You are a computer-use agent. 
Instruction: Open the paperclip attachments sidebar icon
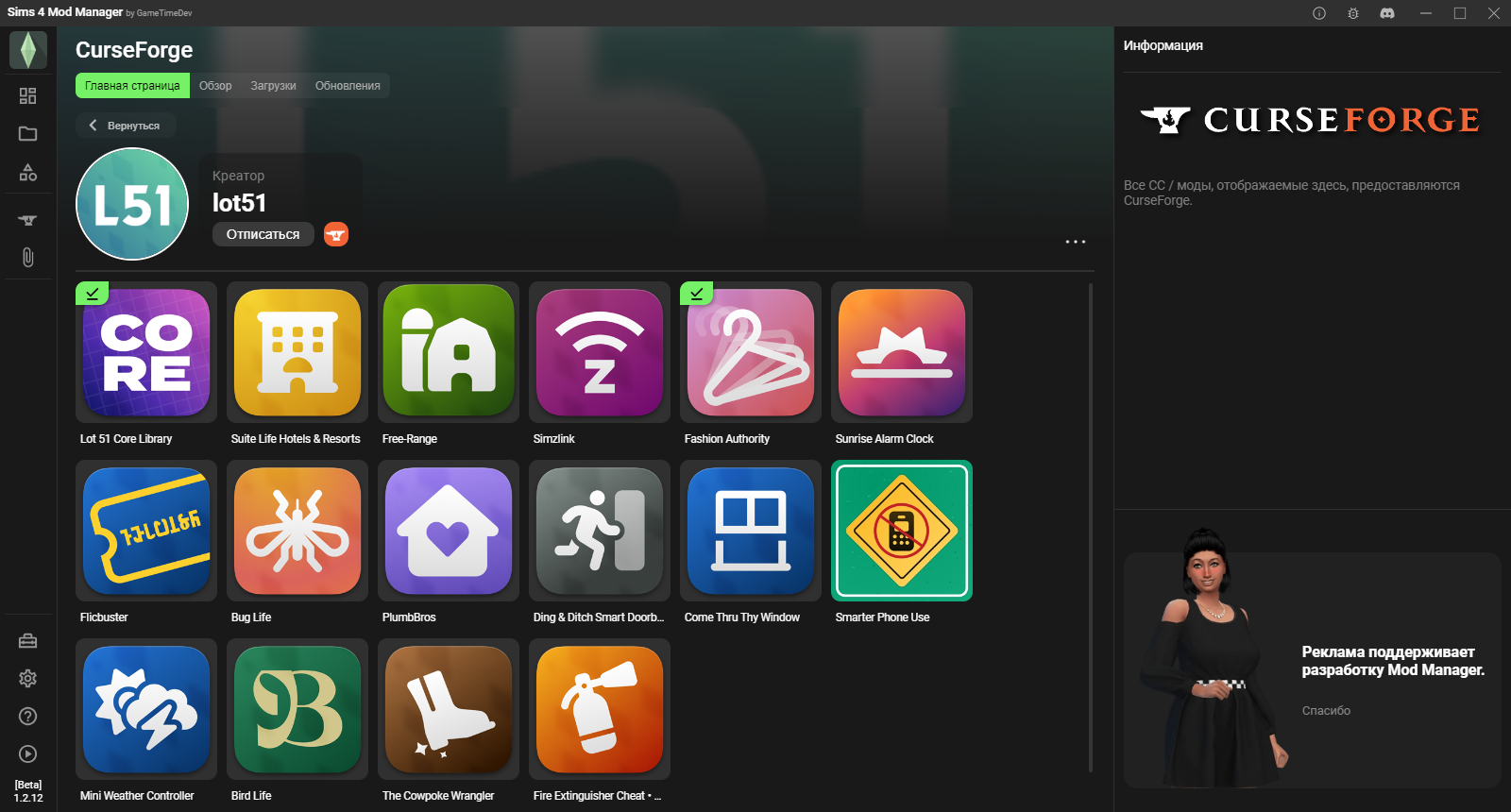[28, 258]
